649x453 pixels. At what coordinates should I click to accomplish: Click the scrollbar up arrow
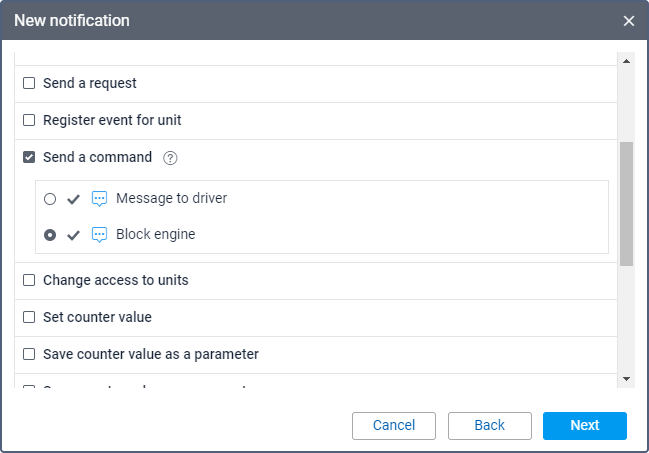click(627, 60)
